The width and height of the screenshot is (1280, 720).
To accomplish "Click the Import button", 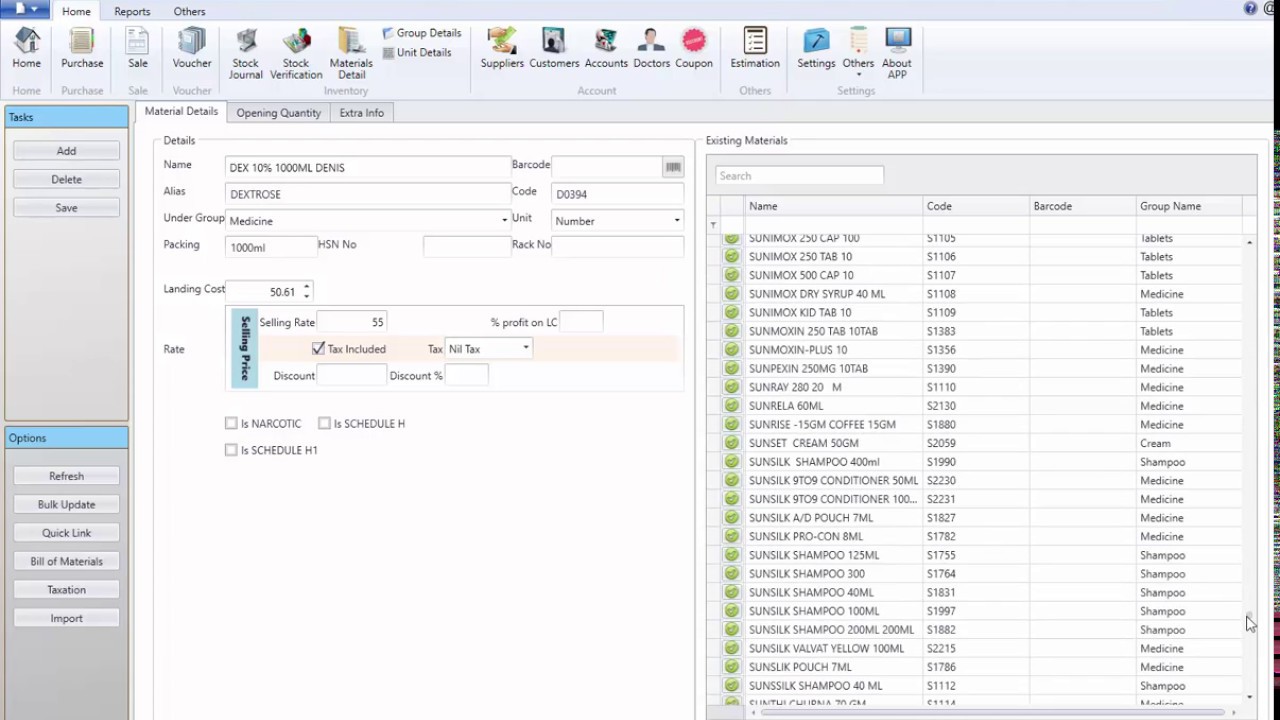I will click(x=66, y=618).
